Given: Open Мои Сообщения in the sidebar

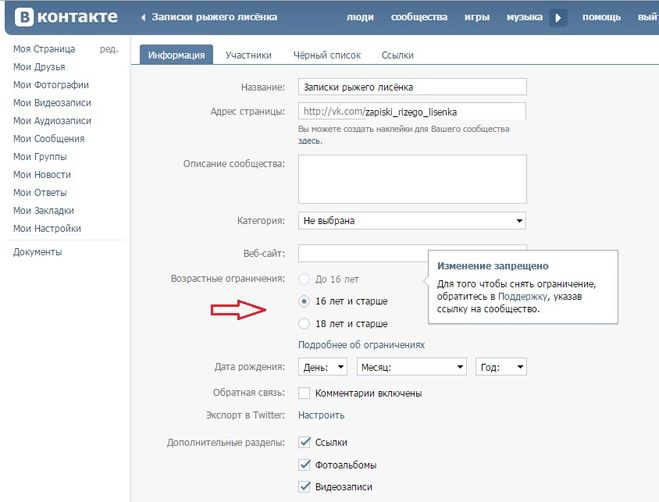Looking at the screenshot, I should pos(48,139).
